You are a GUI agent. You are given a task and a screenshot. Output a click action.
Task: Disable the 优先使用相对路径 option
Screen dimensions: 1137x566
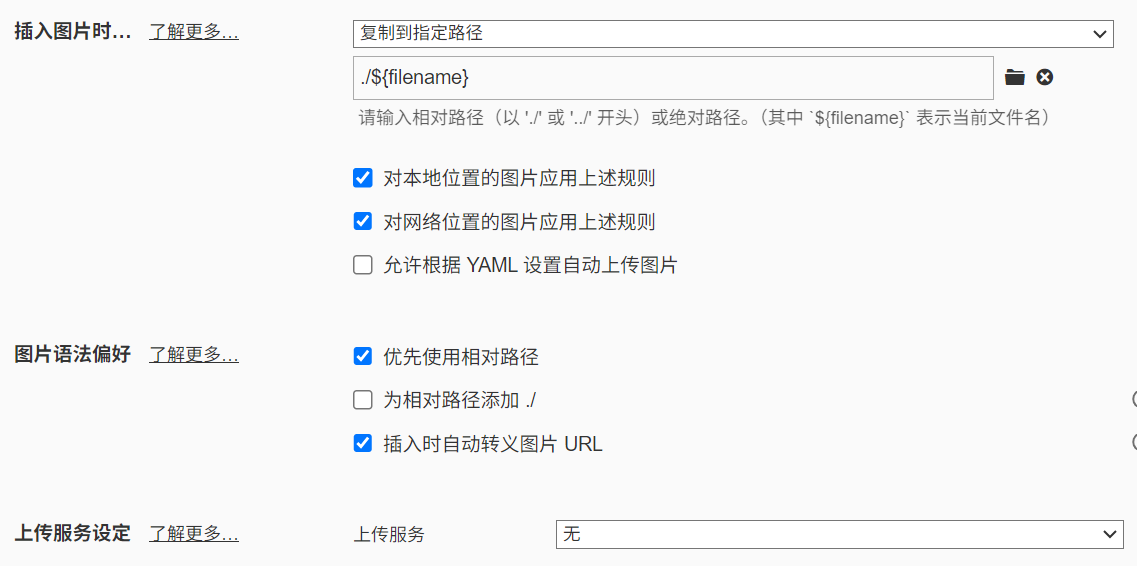click(363, 356)
